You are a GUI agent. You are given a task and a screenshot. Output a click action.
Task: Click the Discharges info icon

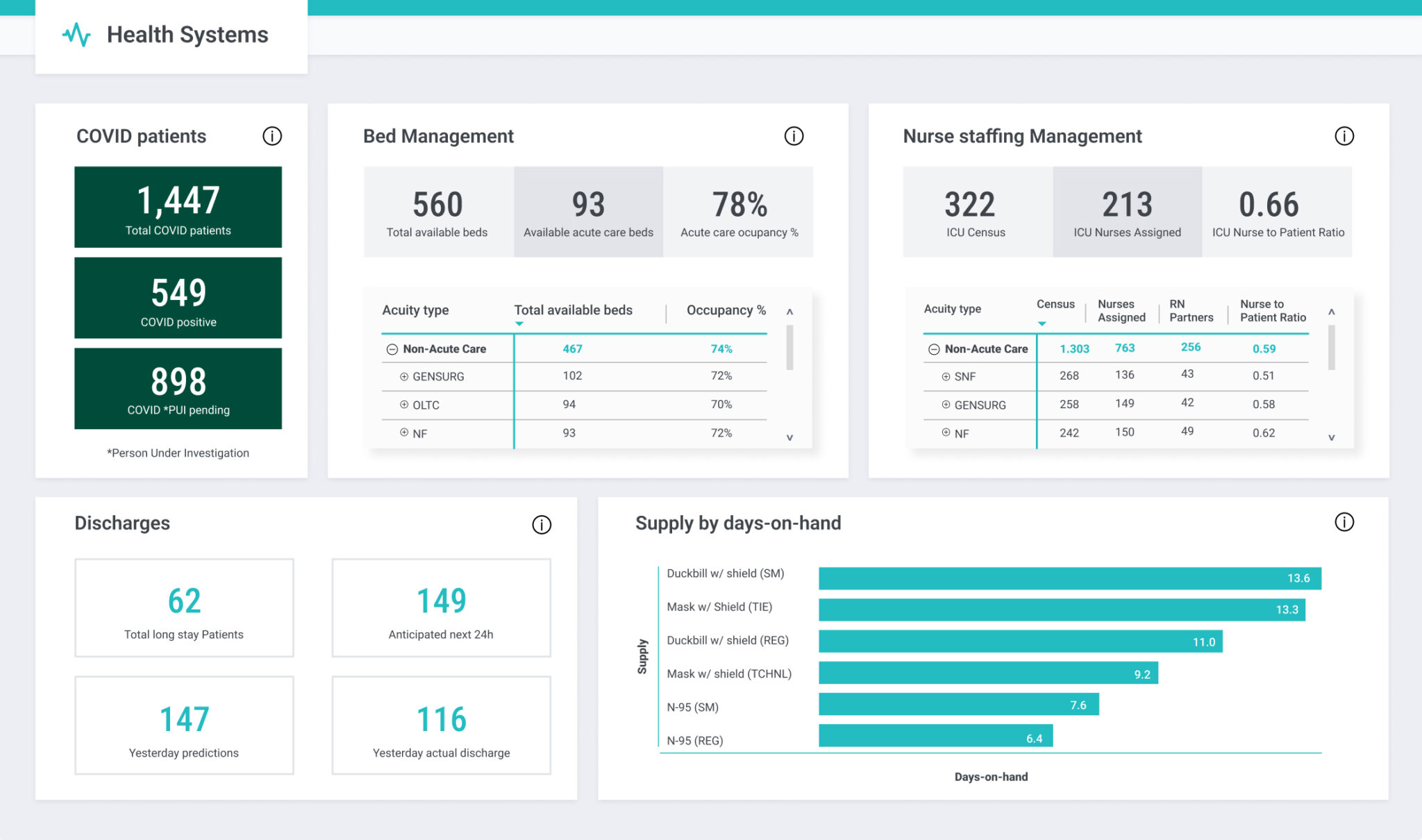point(542,525)
